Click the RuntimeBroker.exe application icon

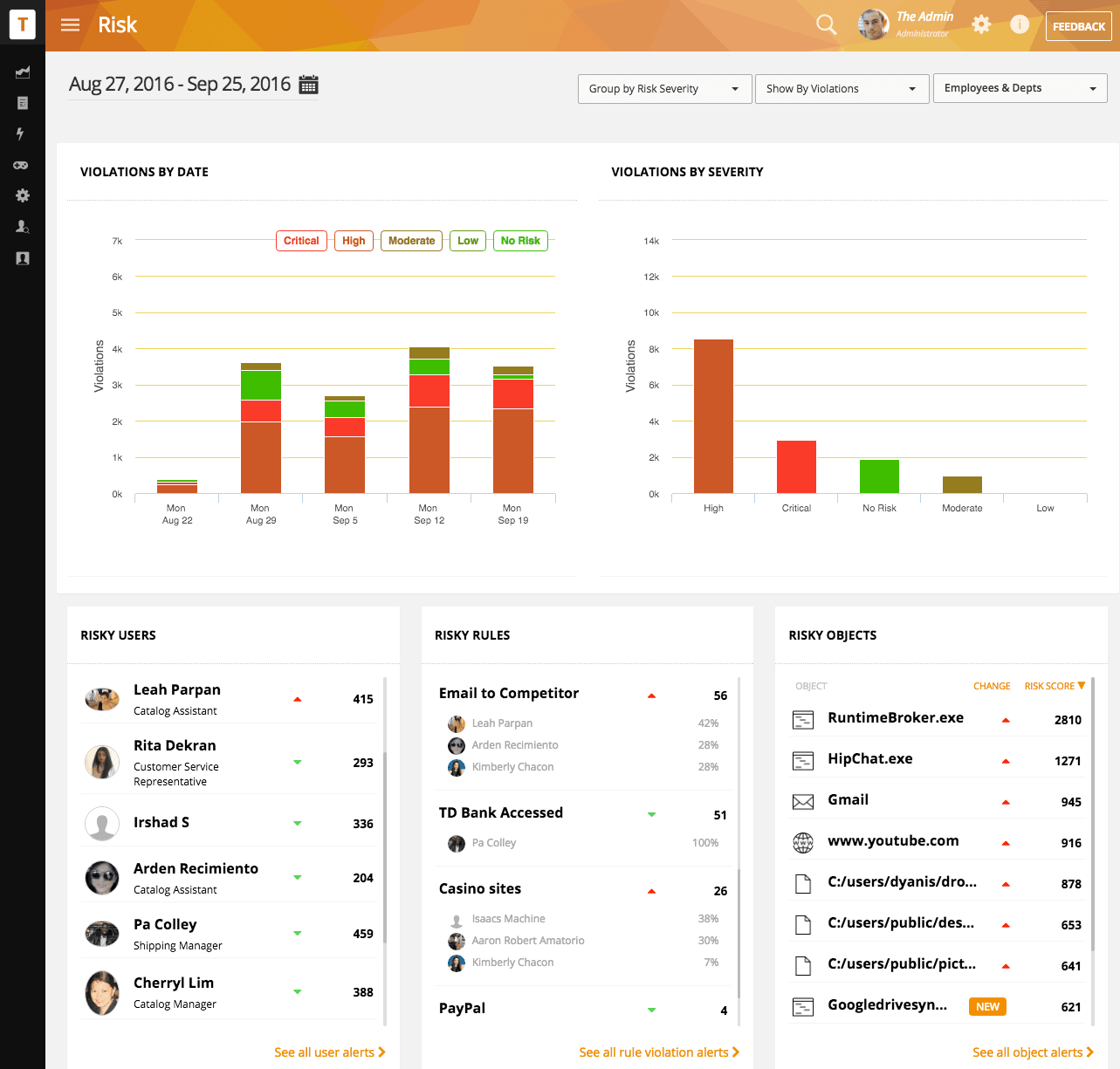point(803,720)
